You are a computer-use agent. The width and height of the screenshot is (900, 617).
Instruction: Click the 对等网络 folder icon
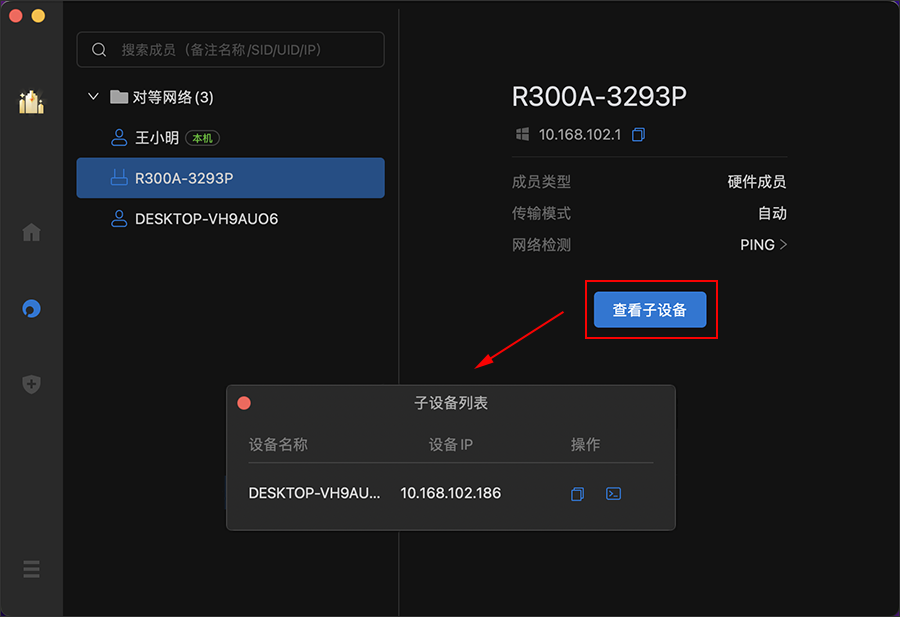119,97
